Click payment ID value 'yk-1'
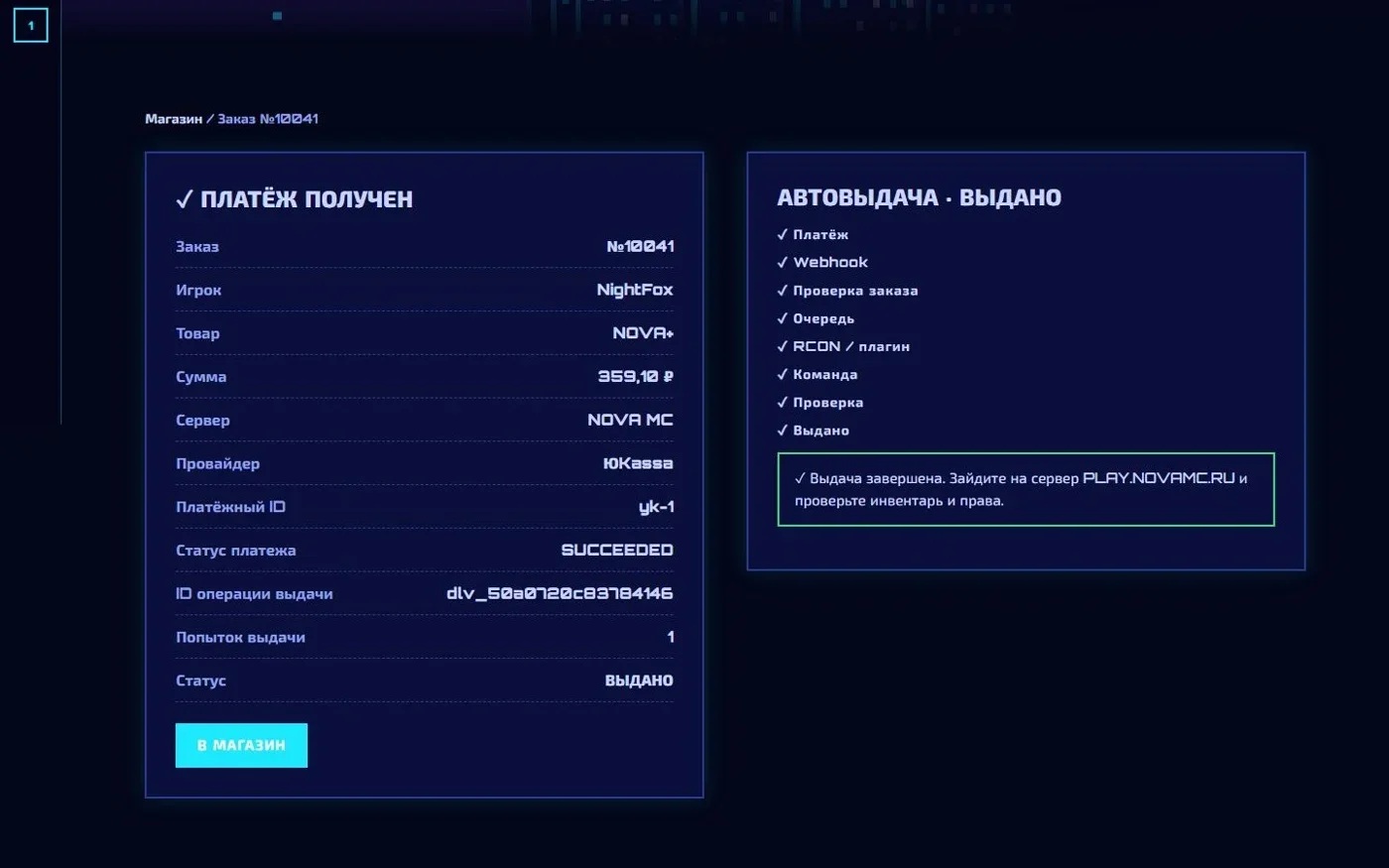The image size is (1389, 868). (656, 507)
